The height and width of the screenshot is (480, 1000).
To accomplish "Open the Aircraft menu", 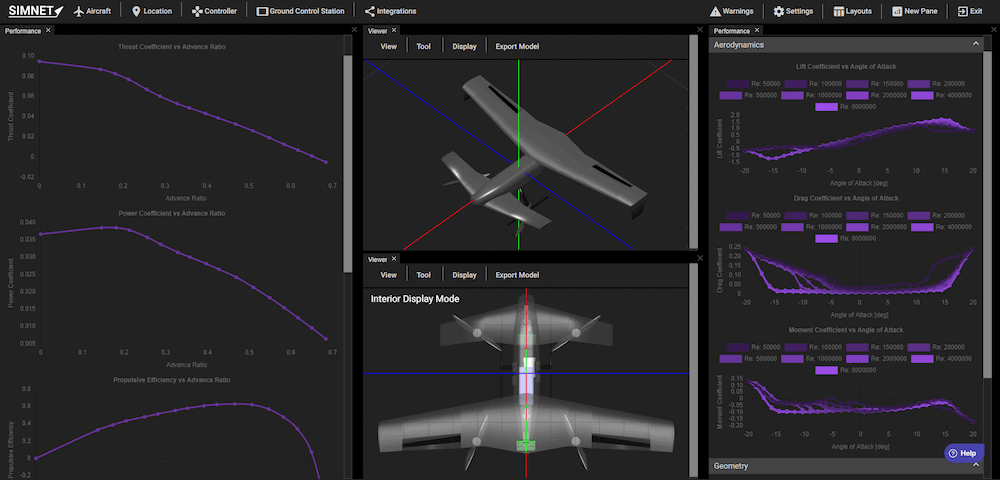I will pyautogui.click(x=92, y=11).
